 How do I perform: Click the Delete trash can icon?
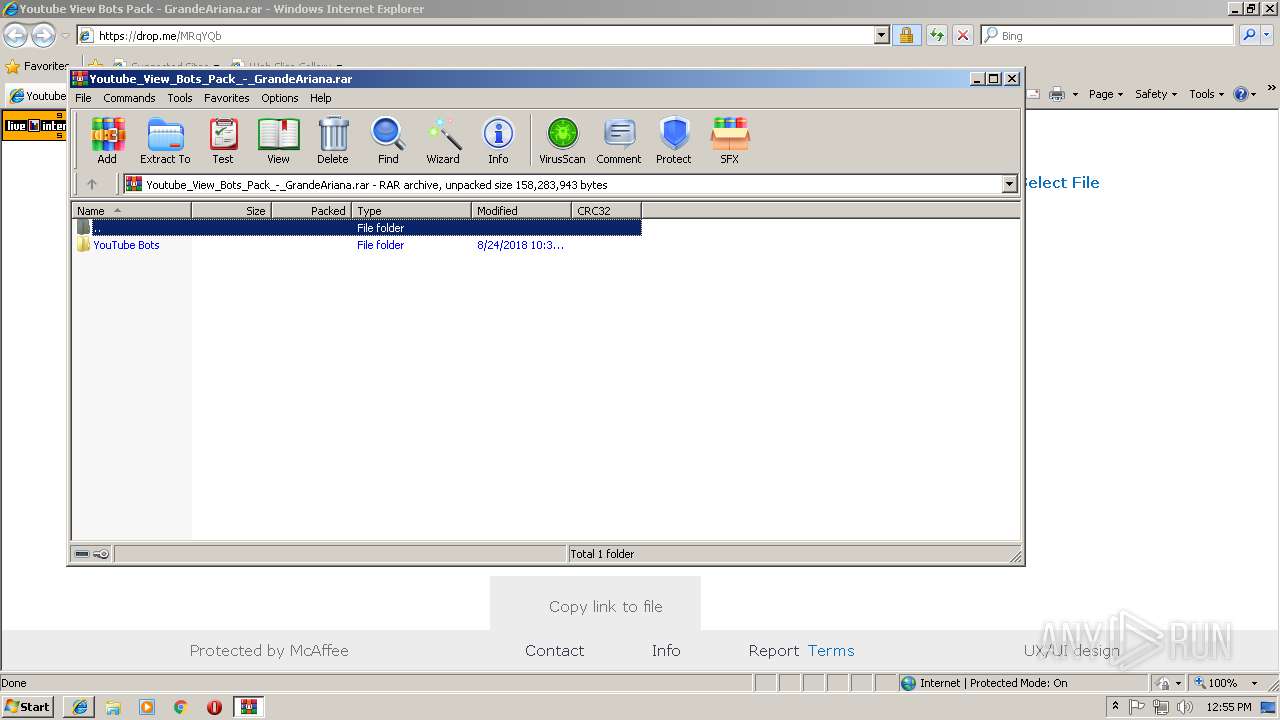pyautogui.click(x=333, y=140)
